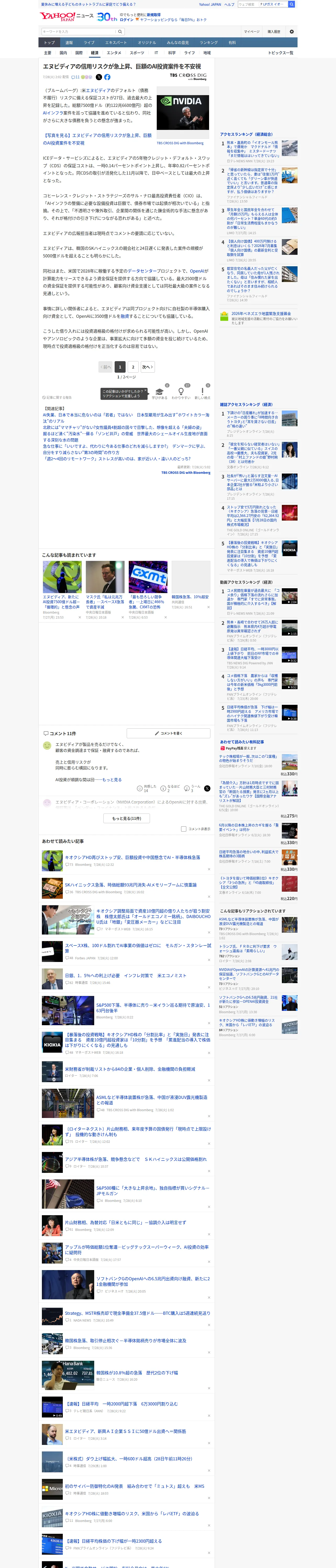This screenshot has height=1568, width=336.
Task: Open the 米財務省が制裁リストから84の企業 article
Action: pyautogui.click(x=130, y=1069)
